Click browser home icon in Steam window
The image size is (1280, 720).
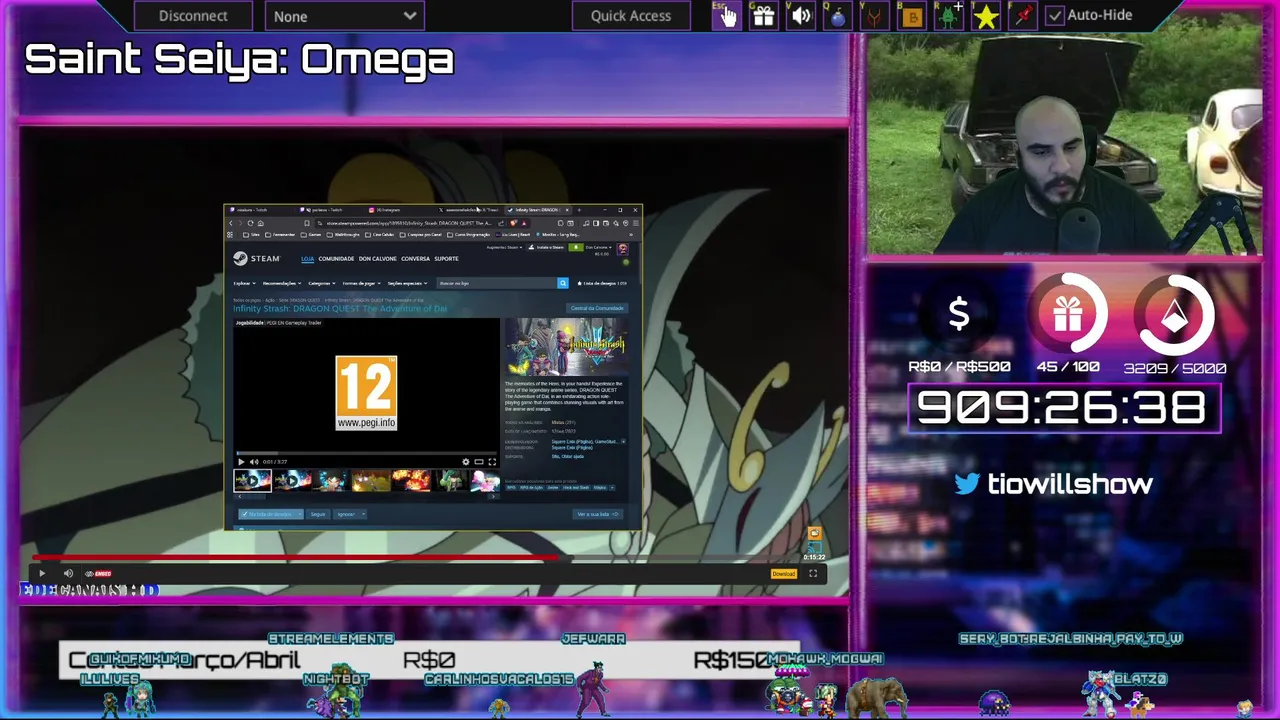(261, 223)
